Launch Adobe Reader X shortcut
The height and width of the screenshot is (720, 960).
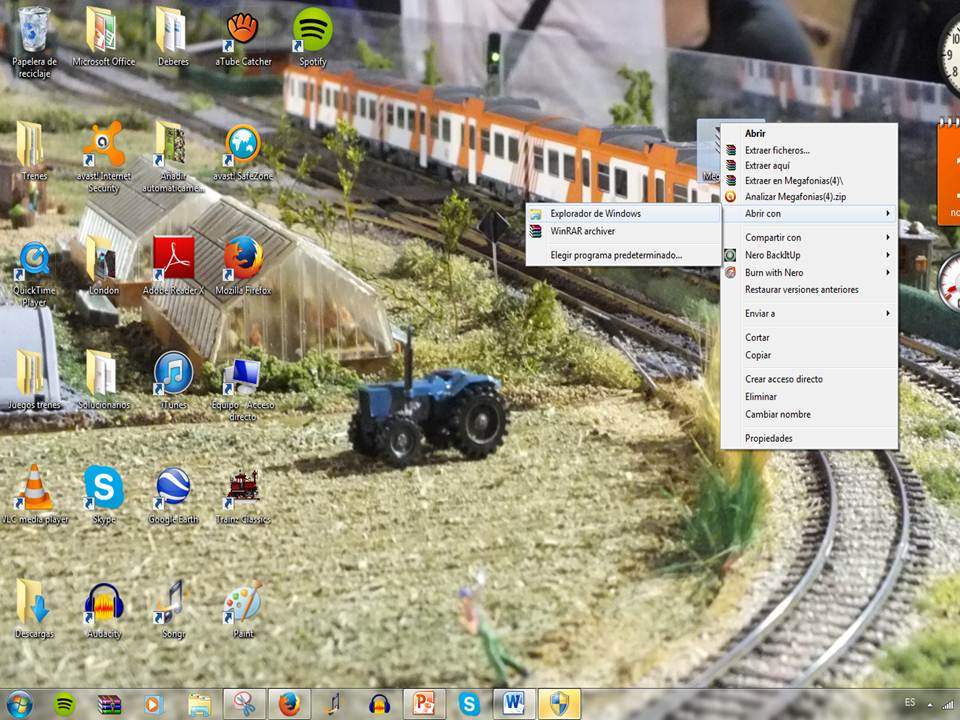[173, 266]
